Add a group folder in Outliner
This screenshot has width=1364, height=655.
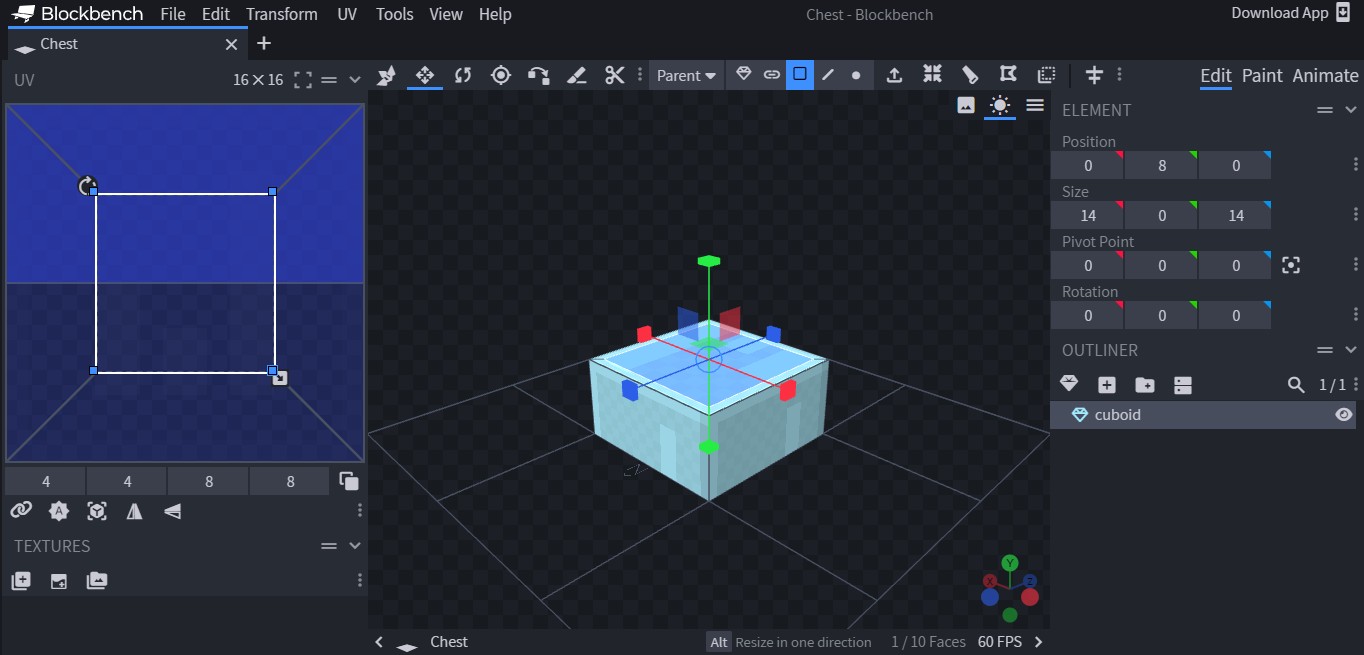(1145, 385)
